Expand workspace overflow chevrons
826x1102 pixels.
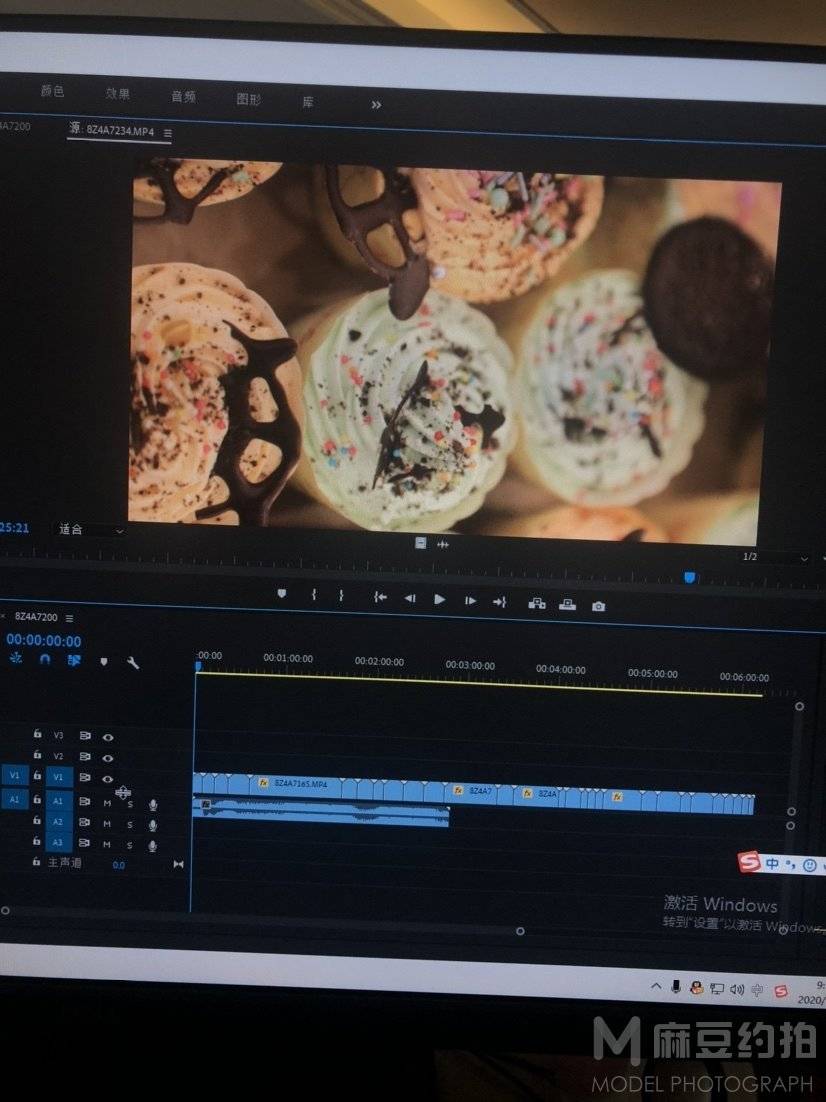[x=376, y=105]
